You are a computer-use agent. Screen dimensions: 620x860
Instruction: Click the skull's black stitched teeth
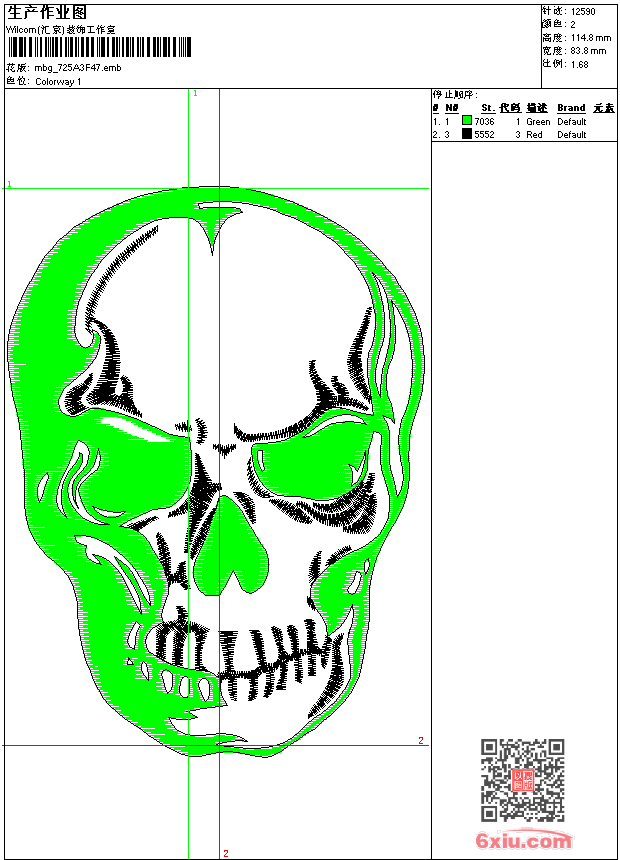(x=240, y=655)
